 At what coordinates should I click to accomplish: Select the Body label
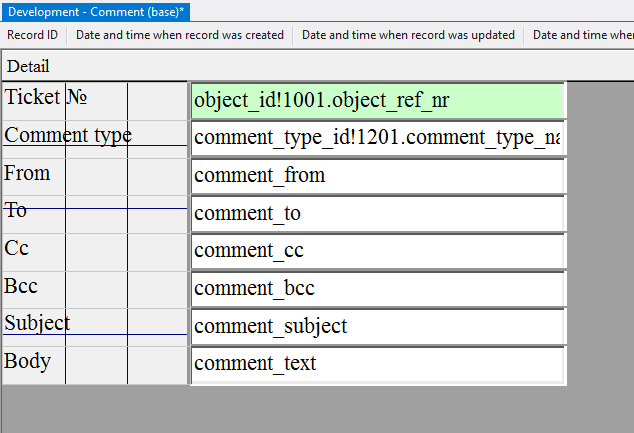point(28,361)
